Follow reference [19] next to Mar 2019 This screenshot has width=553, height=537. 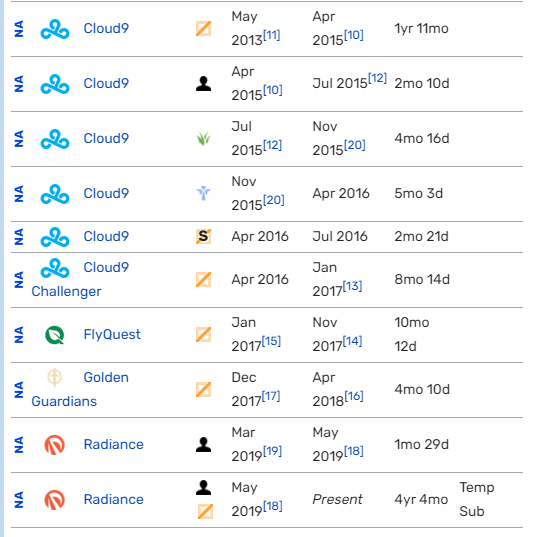273,452
